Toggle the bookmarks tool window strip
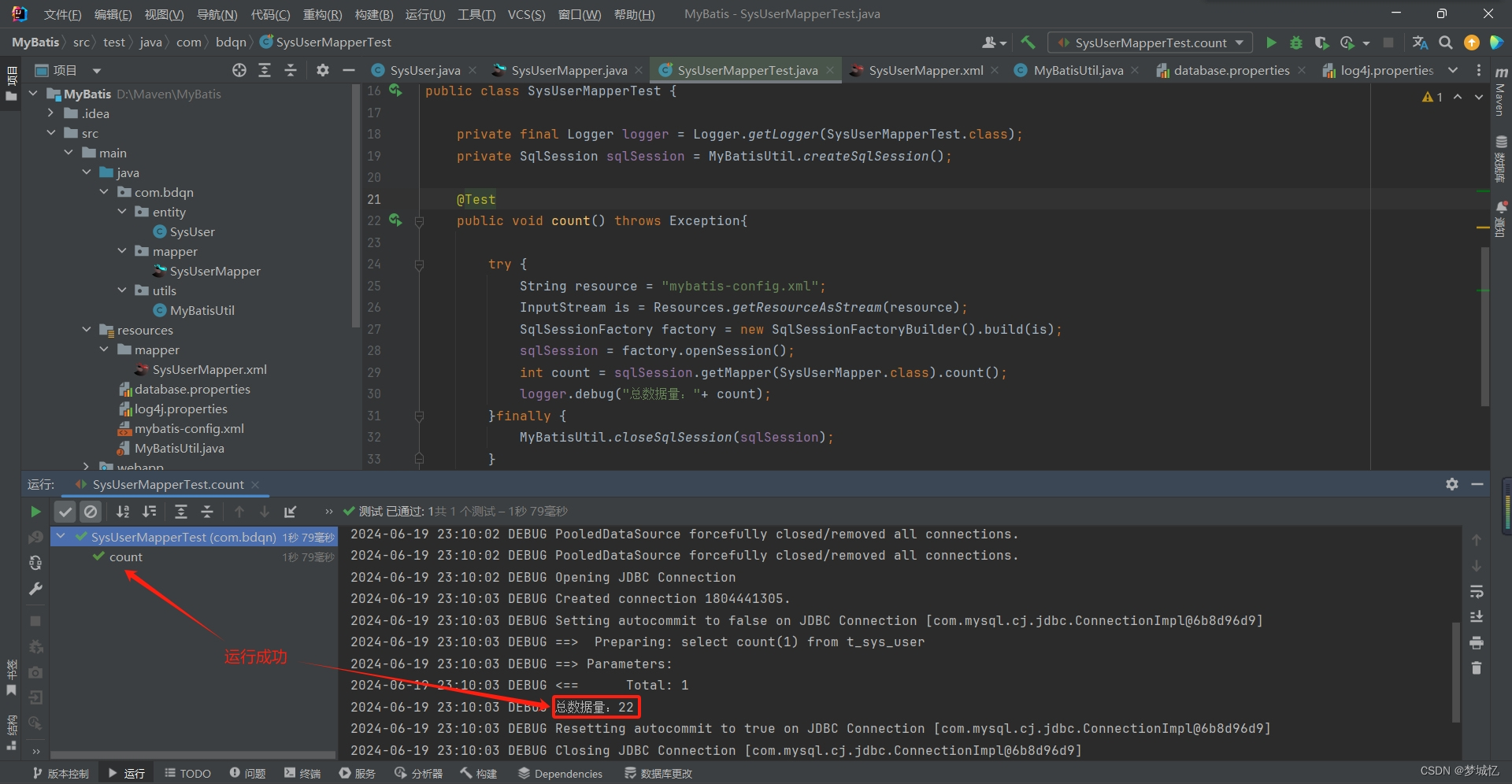This screenshot has width=1512, height=784. pos(11,678)
